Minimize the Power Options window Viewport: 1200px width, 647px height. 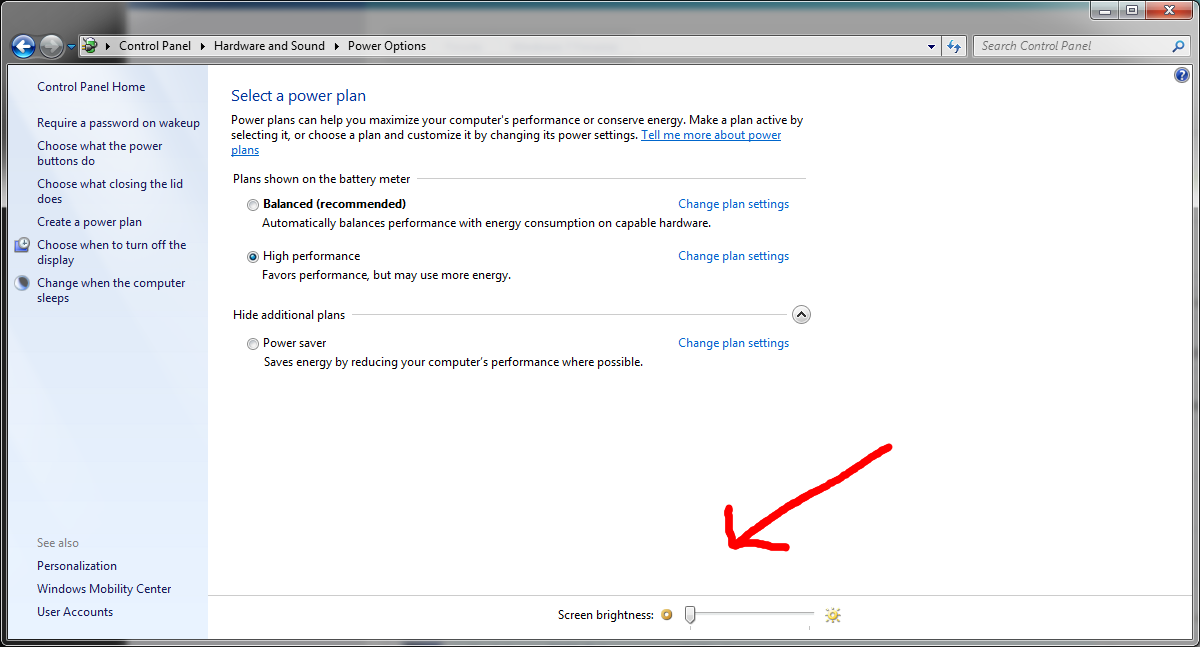click(1106, 10)
